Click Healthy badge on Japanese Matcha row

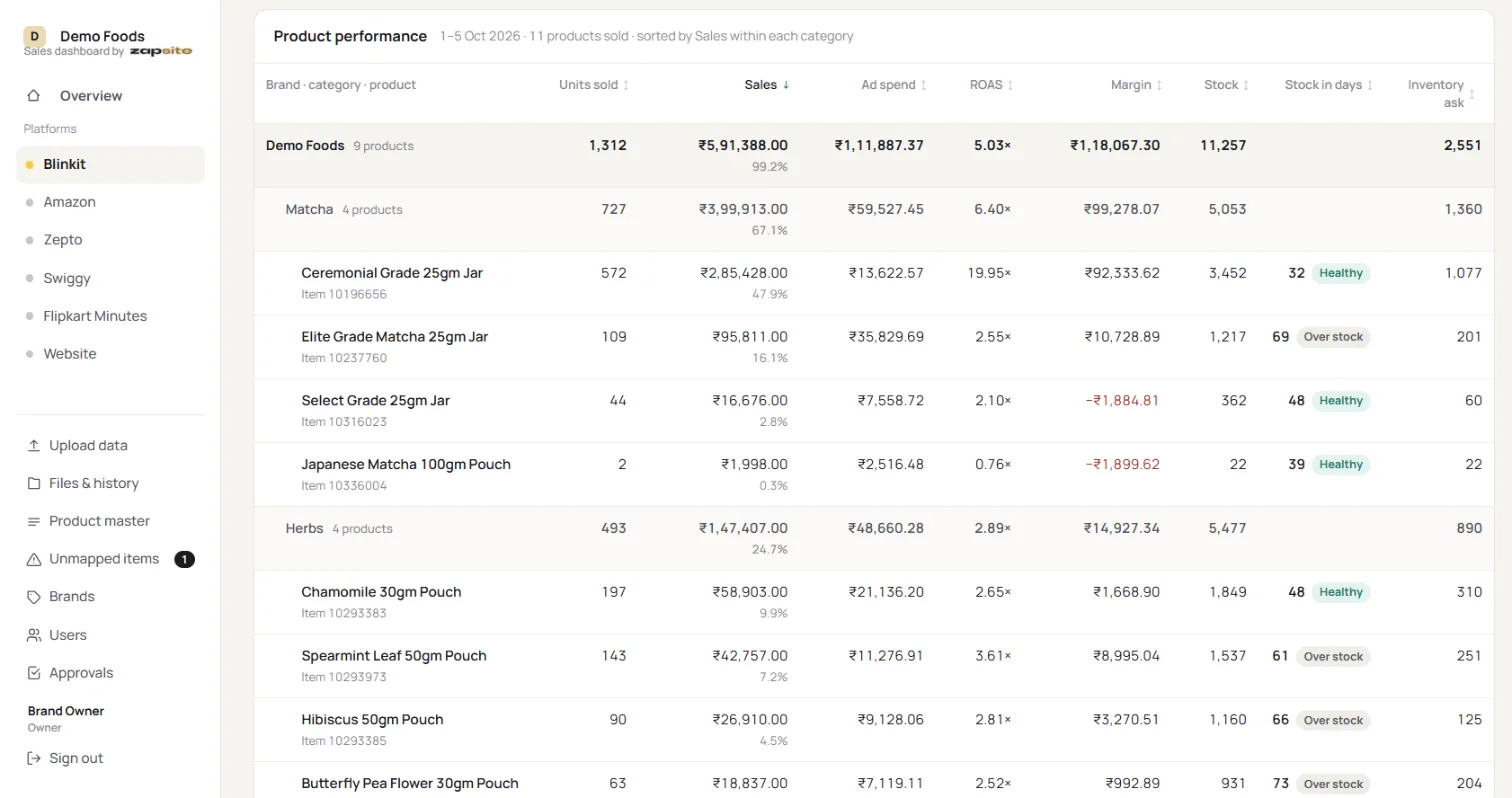tap(1341, 465)
